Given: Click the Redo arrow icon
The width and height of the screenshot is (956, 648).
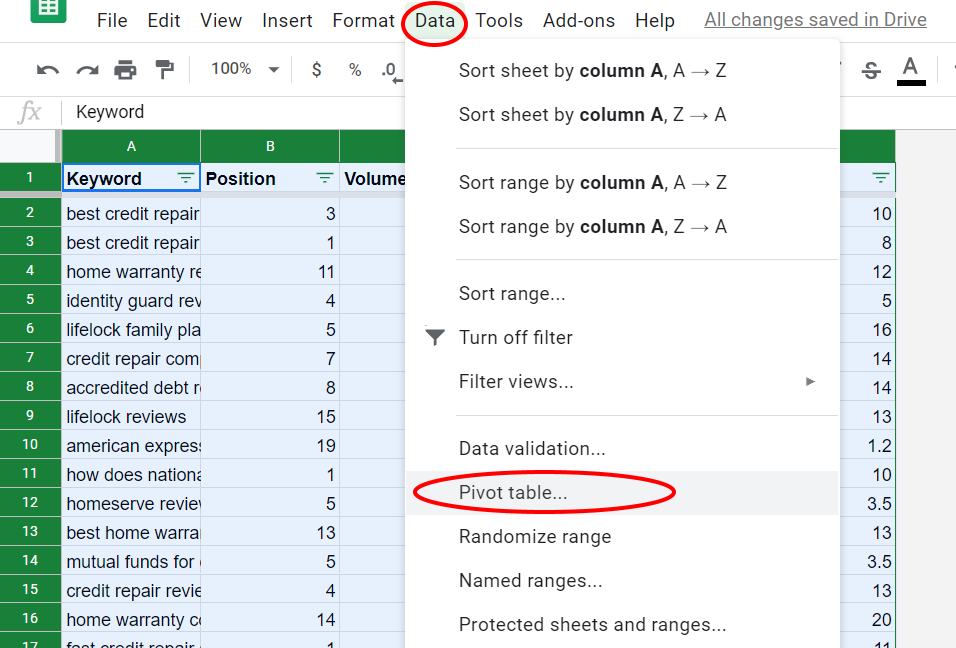Looking at the screenshot, I should pyautogui.click(x=87, y=70).
